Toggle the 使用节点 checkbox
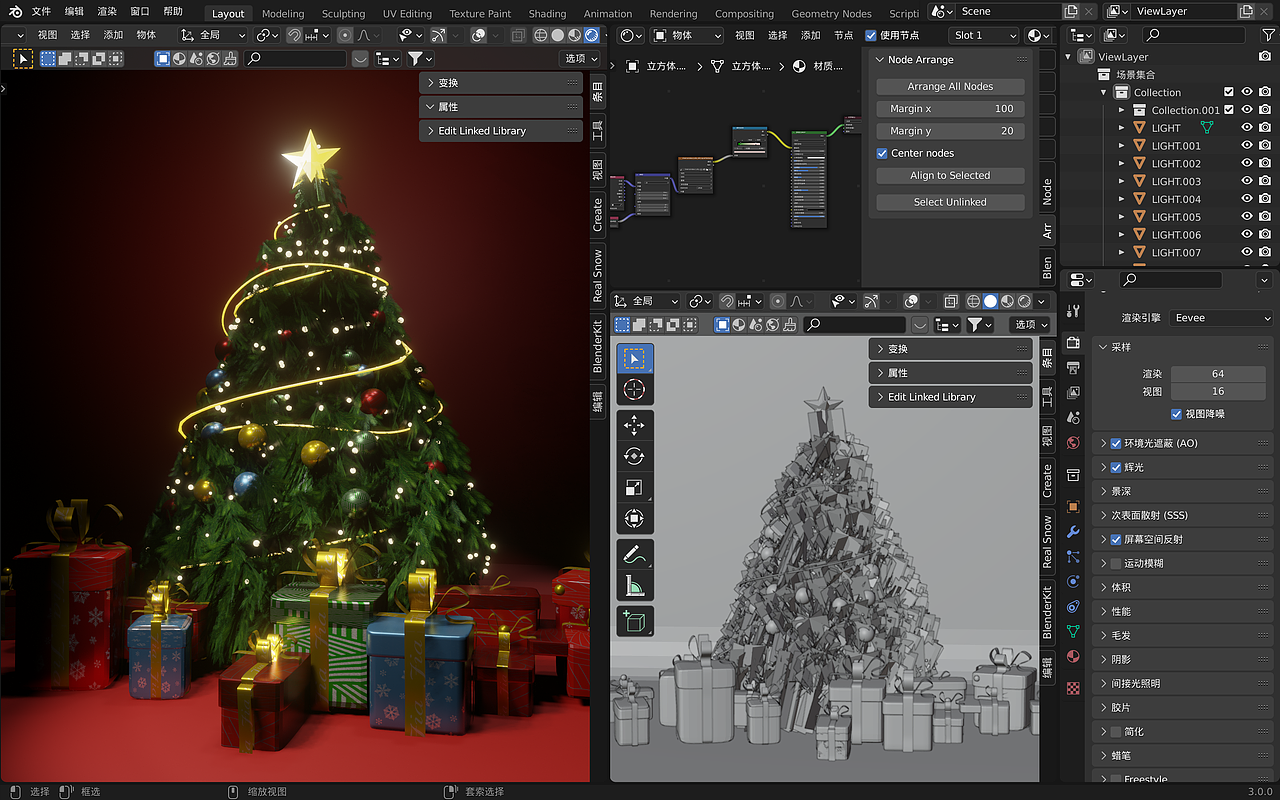The height and width of the screenshot is (800, 1280). (x=871, y=35)
